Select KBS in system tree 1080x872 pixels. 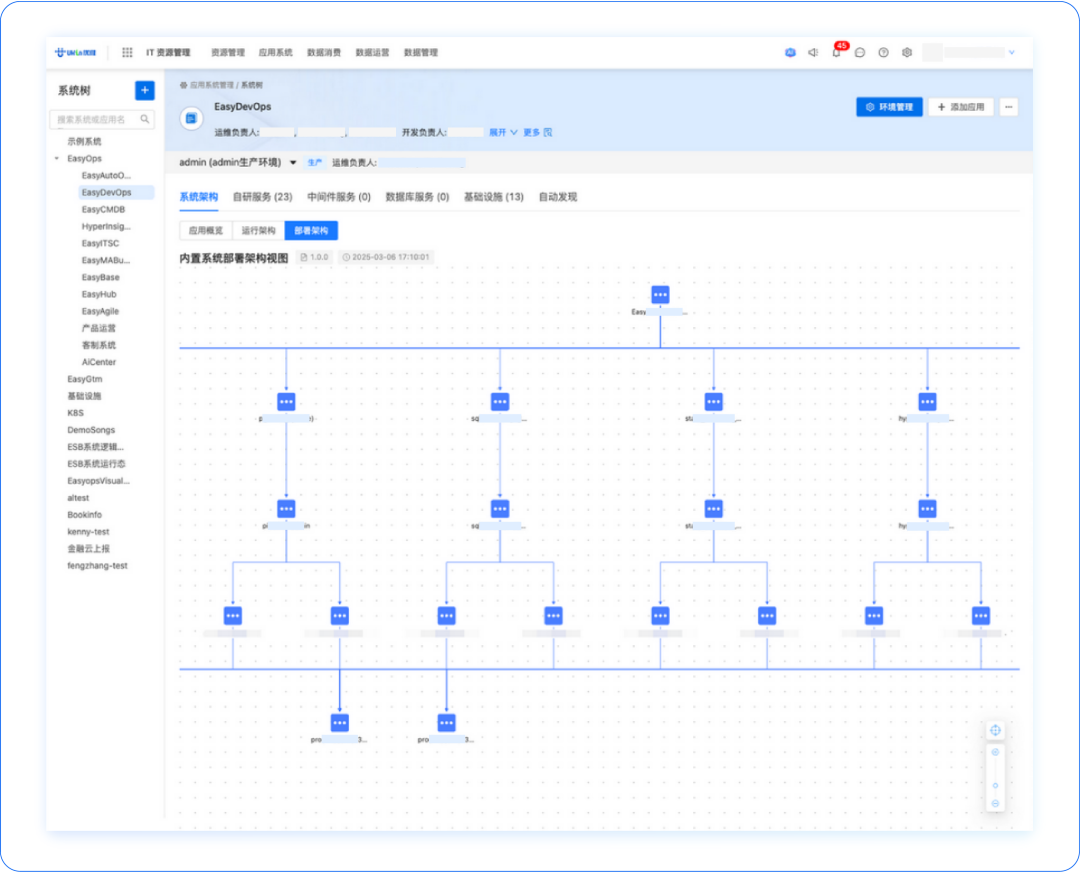[x=76, y=413]
